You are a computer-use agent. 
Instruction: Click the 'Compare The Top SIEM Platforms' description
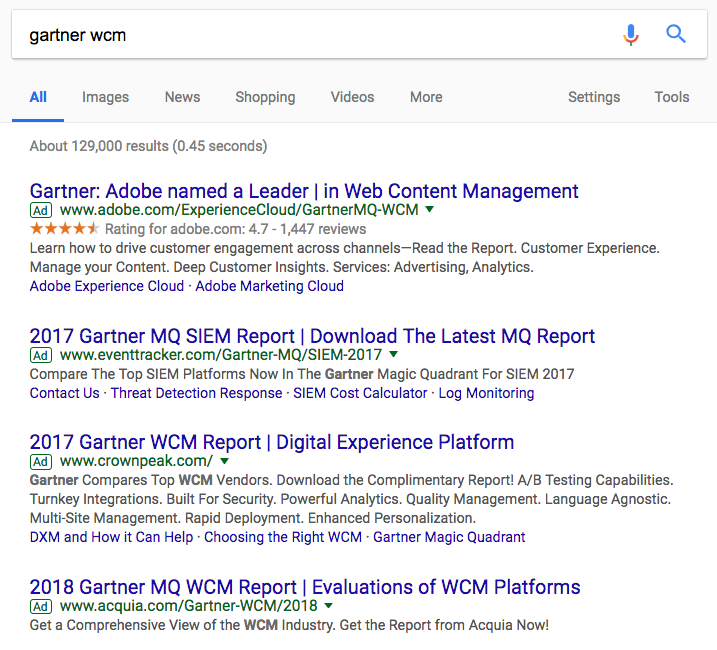(302, 374)
